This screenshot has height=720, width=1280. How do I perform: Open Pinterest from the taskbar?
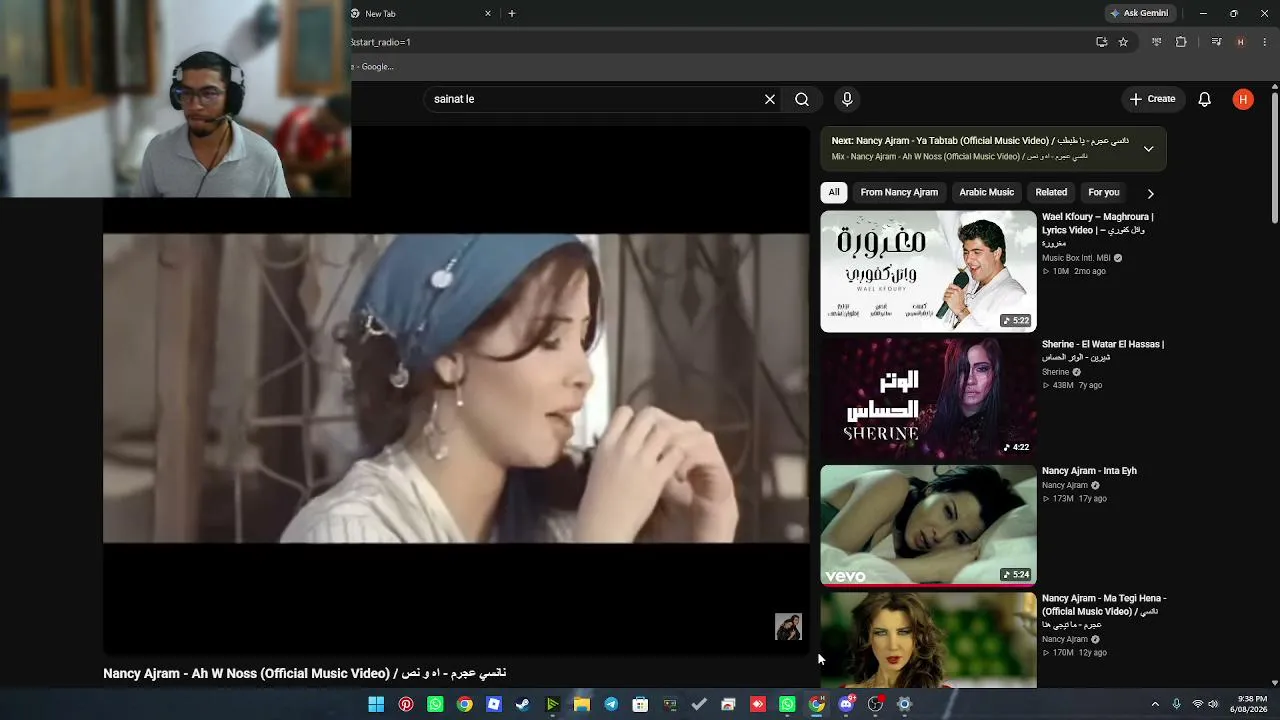(x=406, y=704)
